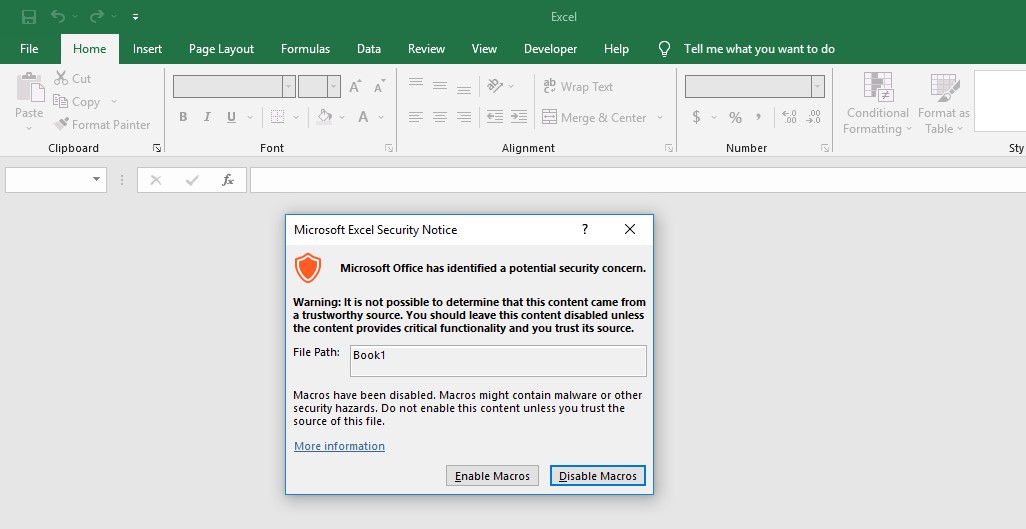Viewport: 1026px width, 529px height.
Task: Click Center alignment icon
Action: tap(440, 117)
